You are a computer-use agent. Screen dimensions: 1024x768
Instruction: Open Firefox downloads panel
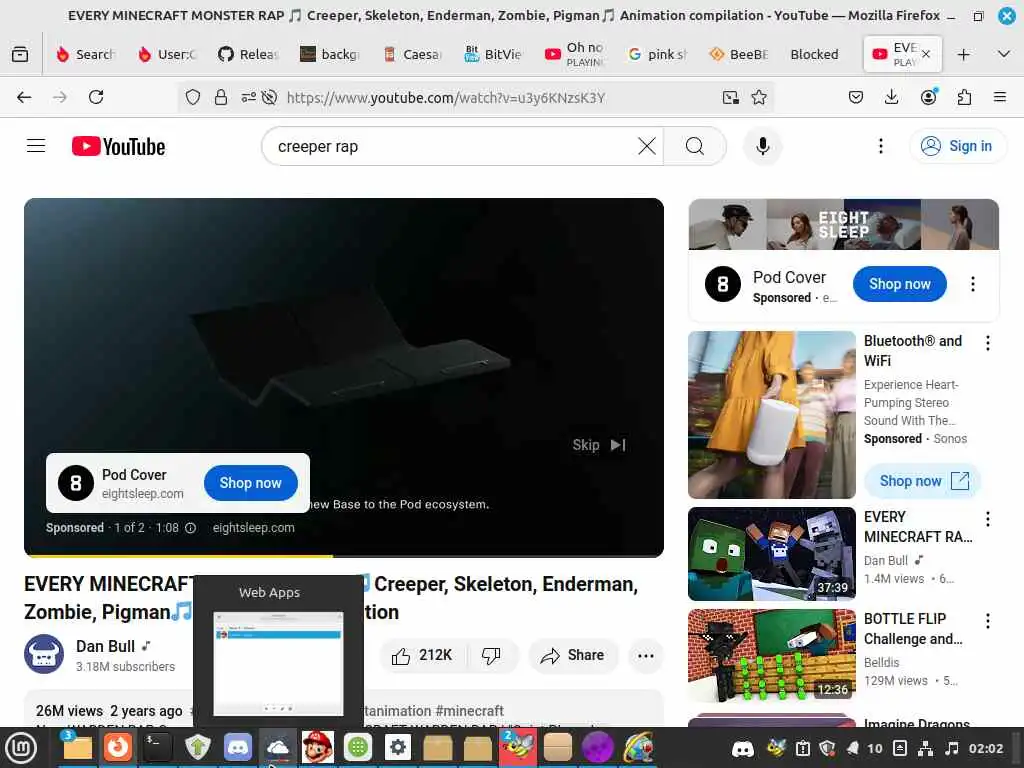point(891,97)
